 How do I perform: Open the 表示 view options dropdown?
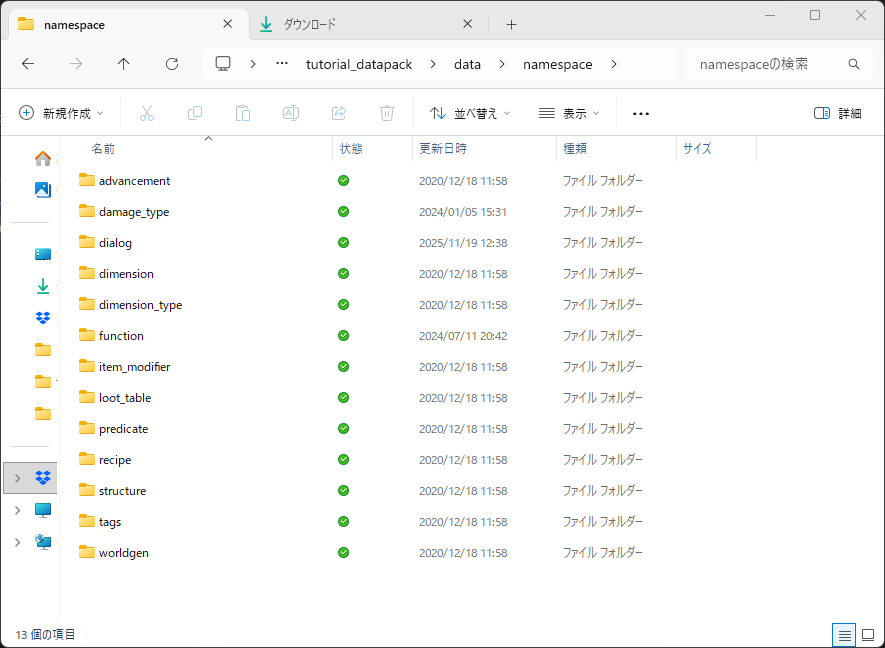(x=568, y=113)
